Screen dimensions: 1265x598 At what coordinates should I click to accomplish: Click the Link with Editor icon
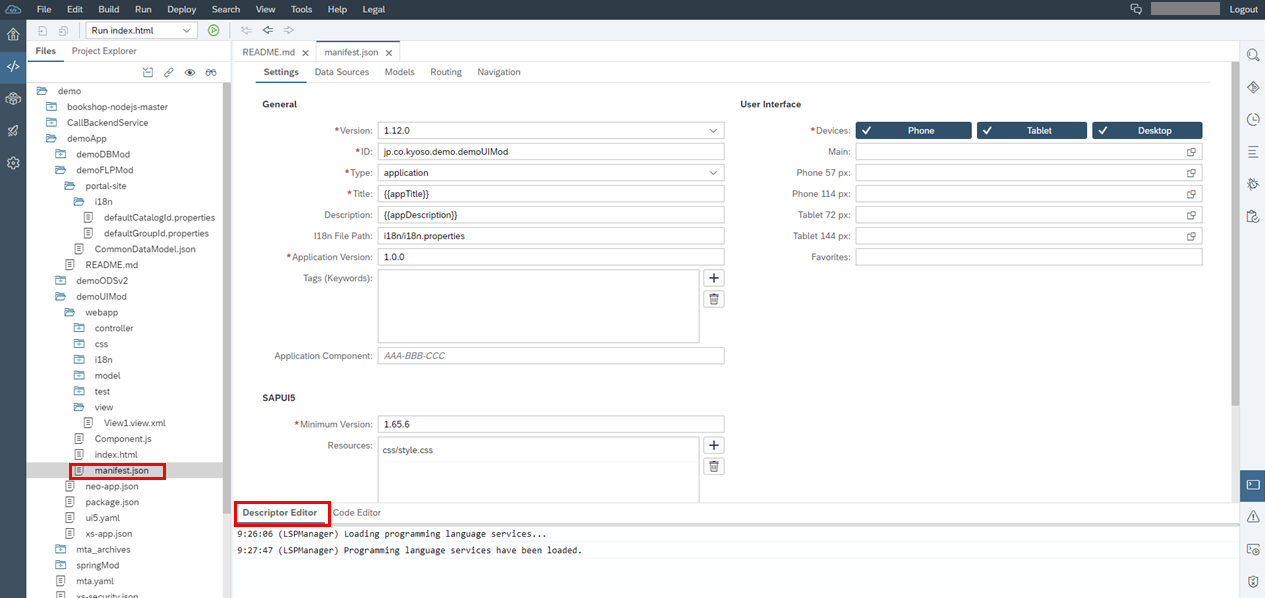pos(169,73)
